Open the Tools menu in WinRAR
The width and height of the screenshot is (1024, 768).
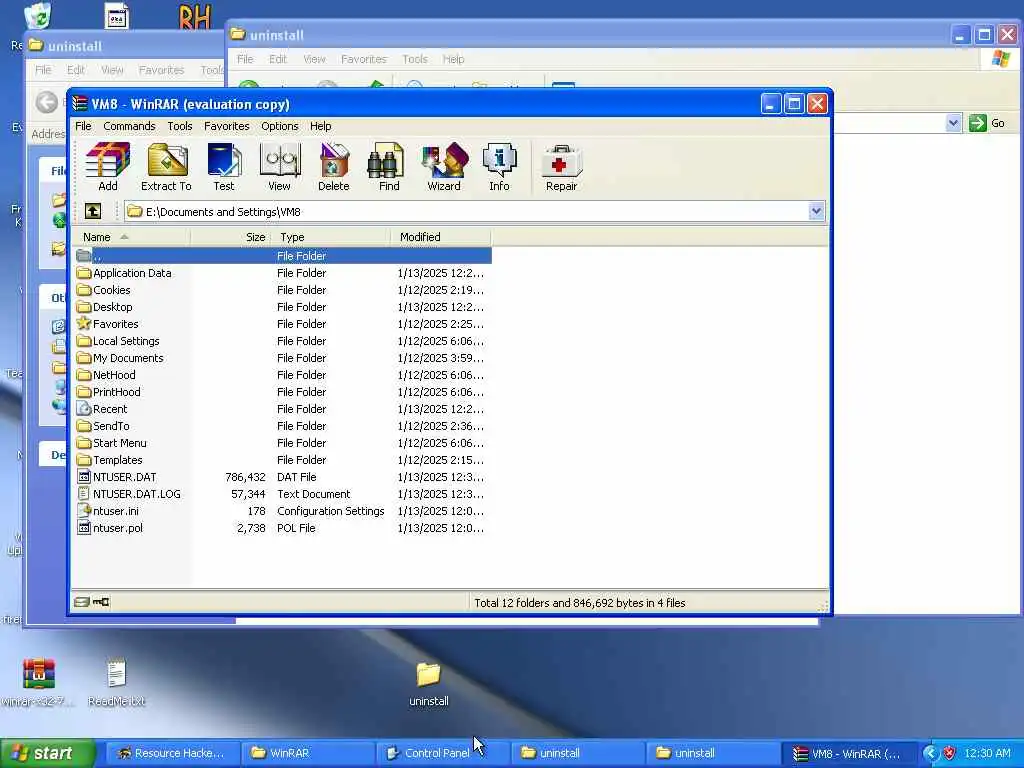180,126
